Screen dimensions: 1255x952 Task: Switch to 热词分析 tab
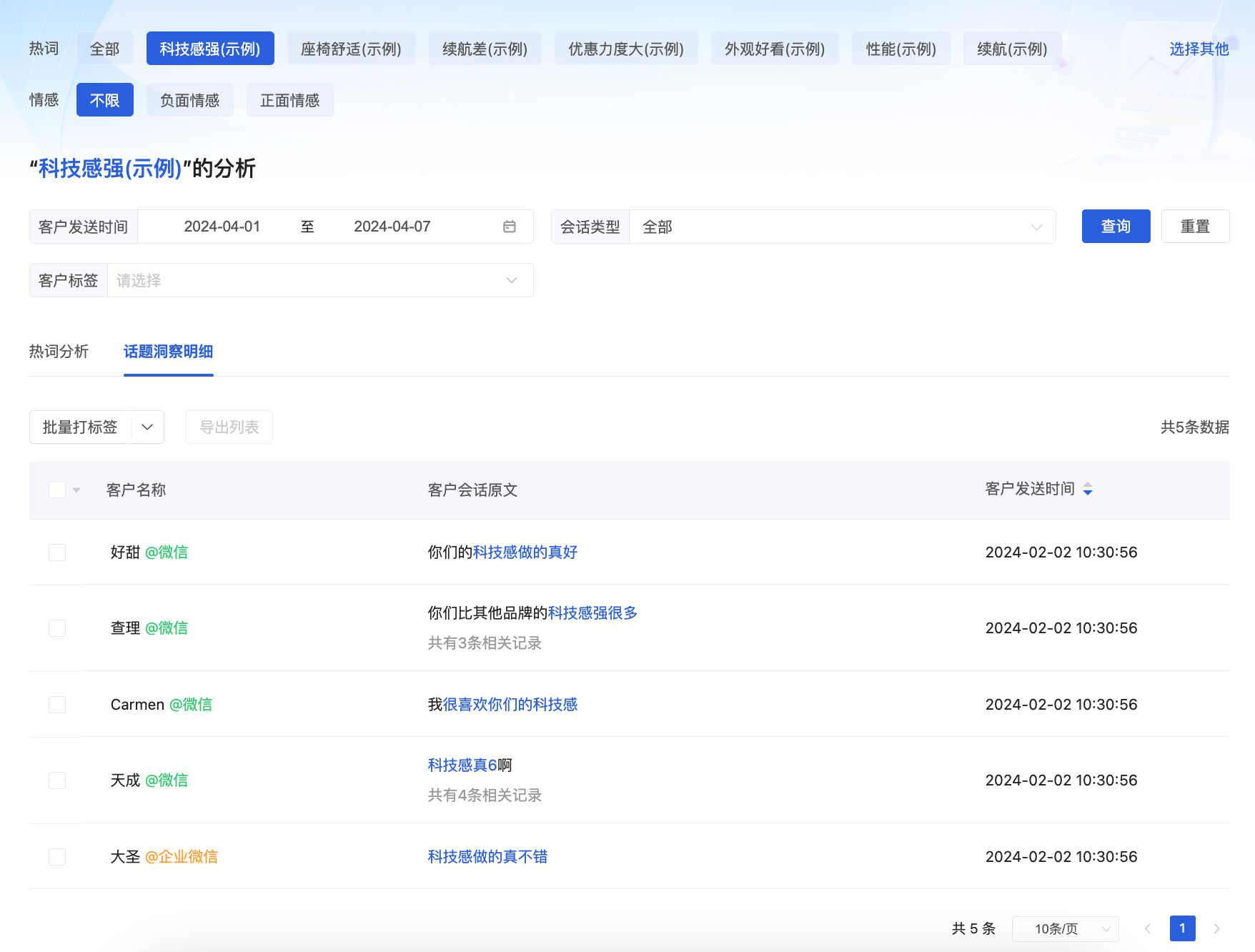coord(59,352)
